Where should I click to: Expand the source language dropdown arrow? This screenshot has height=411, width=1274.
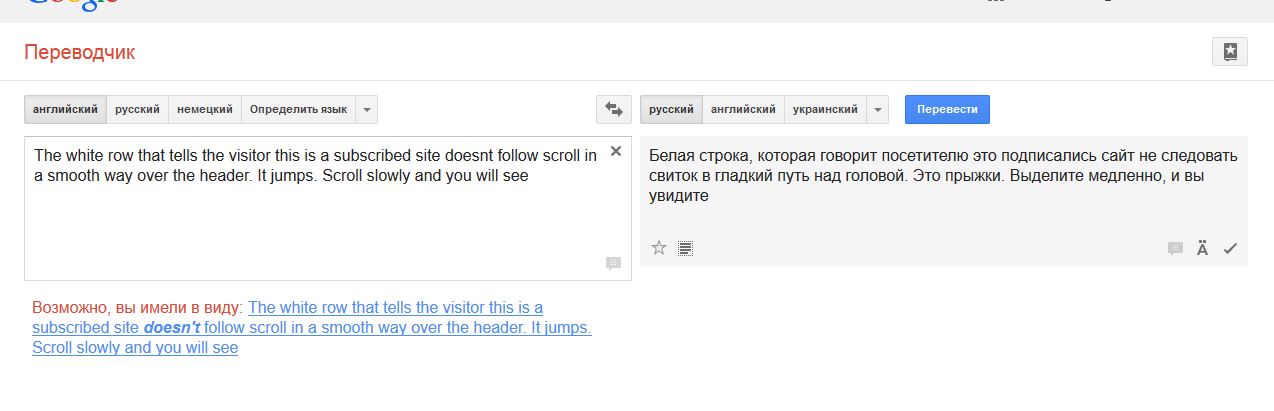click(x=366, y=109)
